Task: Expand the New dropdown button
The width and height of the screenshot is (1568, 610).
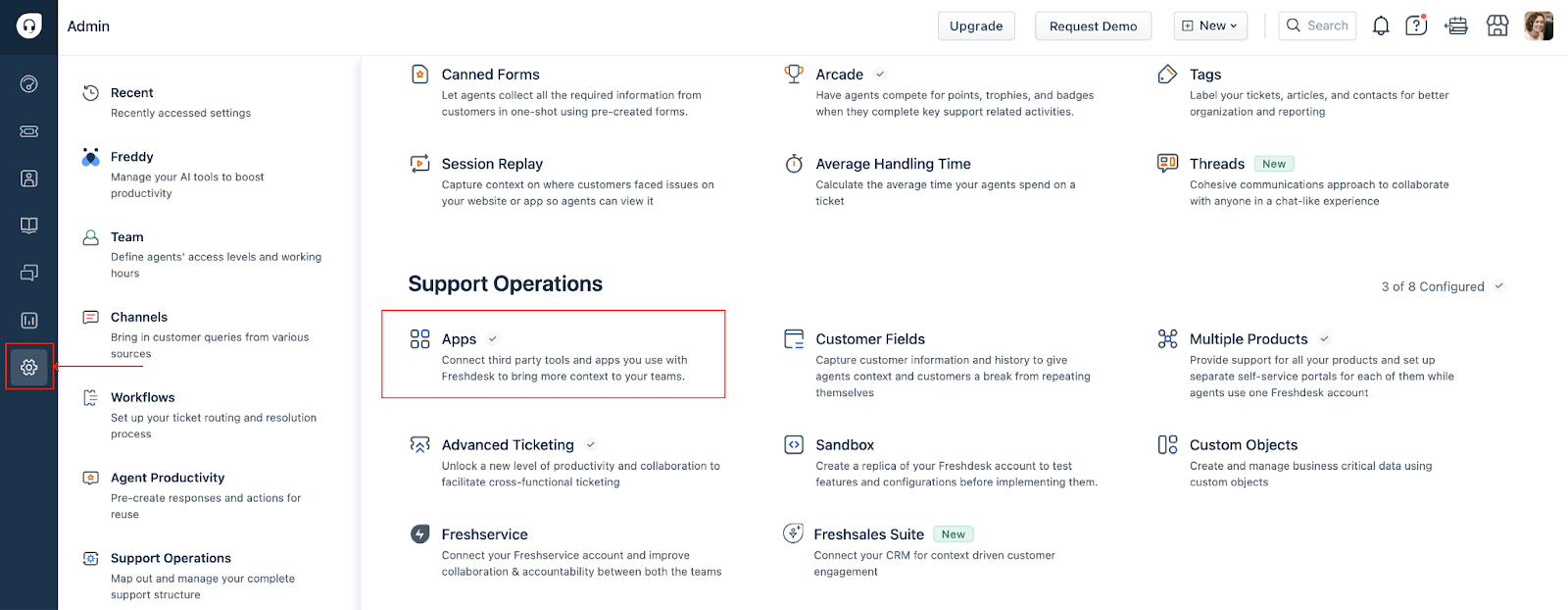Action: (x=1210, y=25)
